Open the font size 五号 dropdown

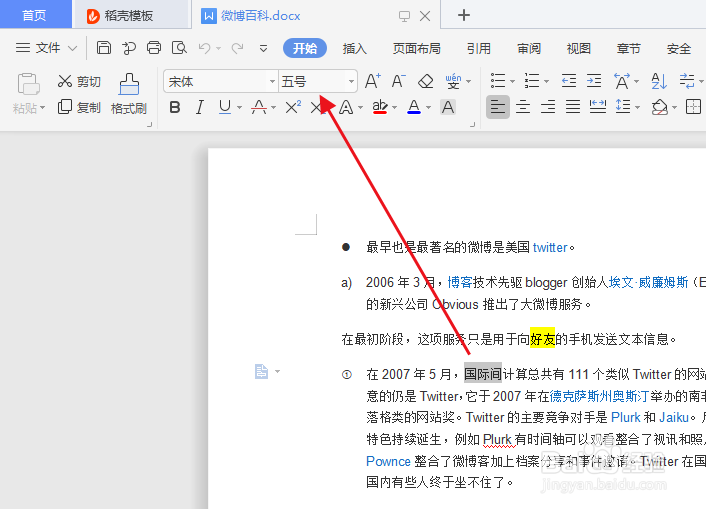pos(351,82)
